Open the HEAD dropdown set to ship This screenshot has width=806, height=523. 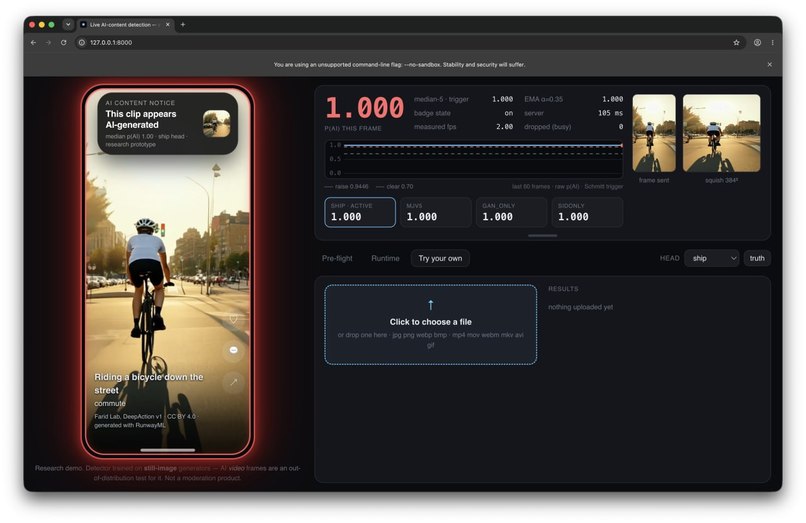(x=712, y=258)
